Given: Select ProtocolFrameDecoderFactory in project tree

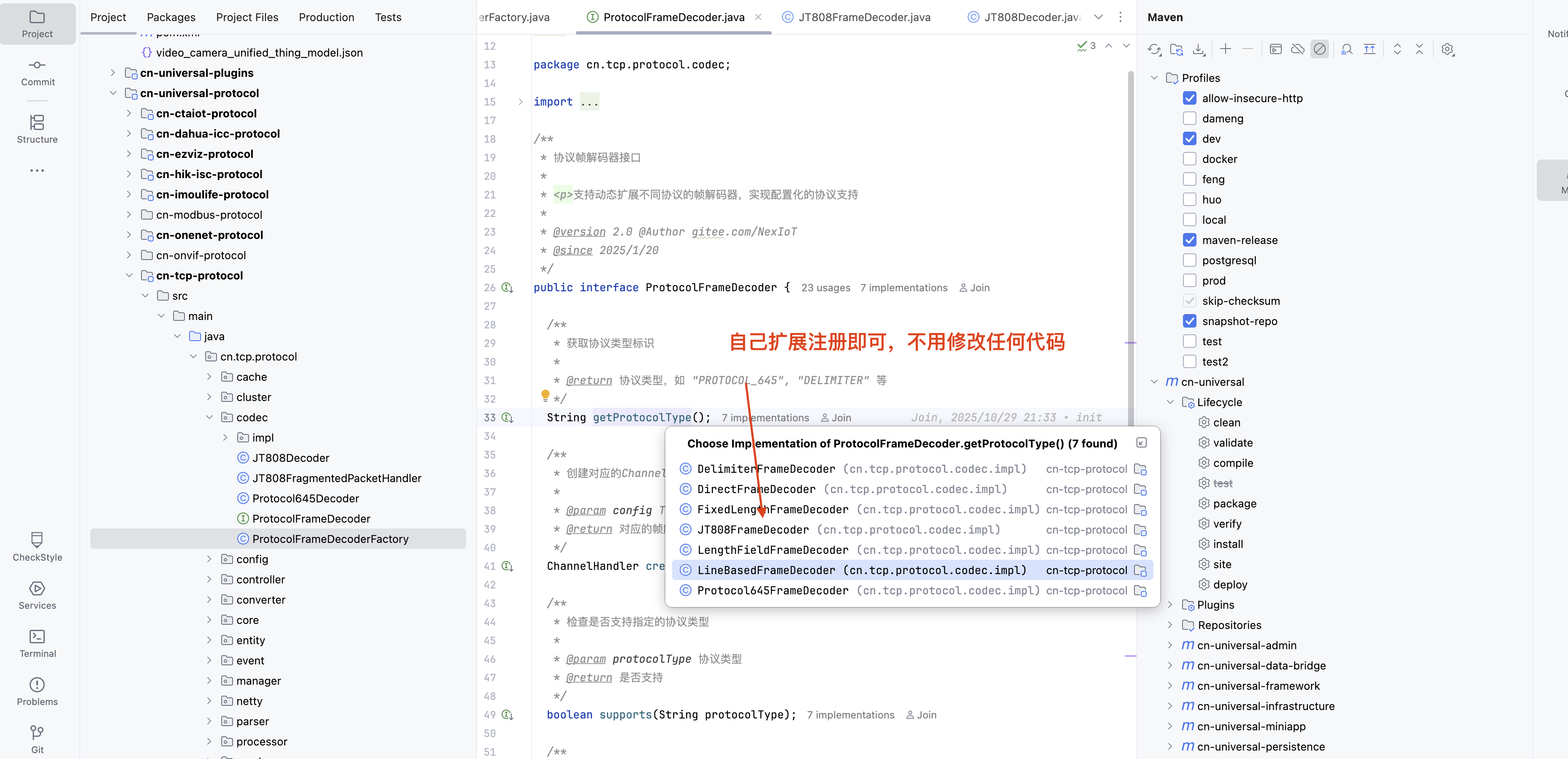Looking at the screenshot, I should click(278, 539).
